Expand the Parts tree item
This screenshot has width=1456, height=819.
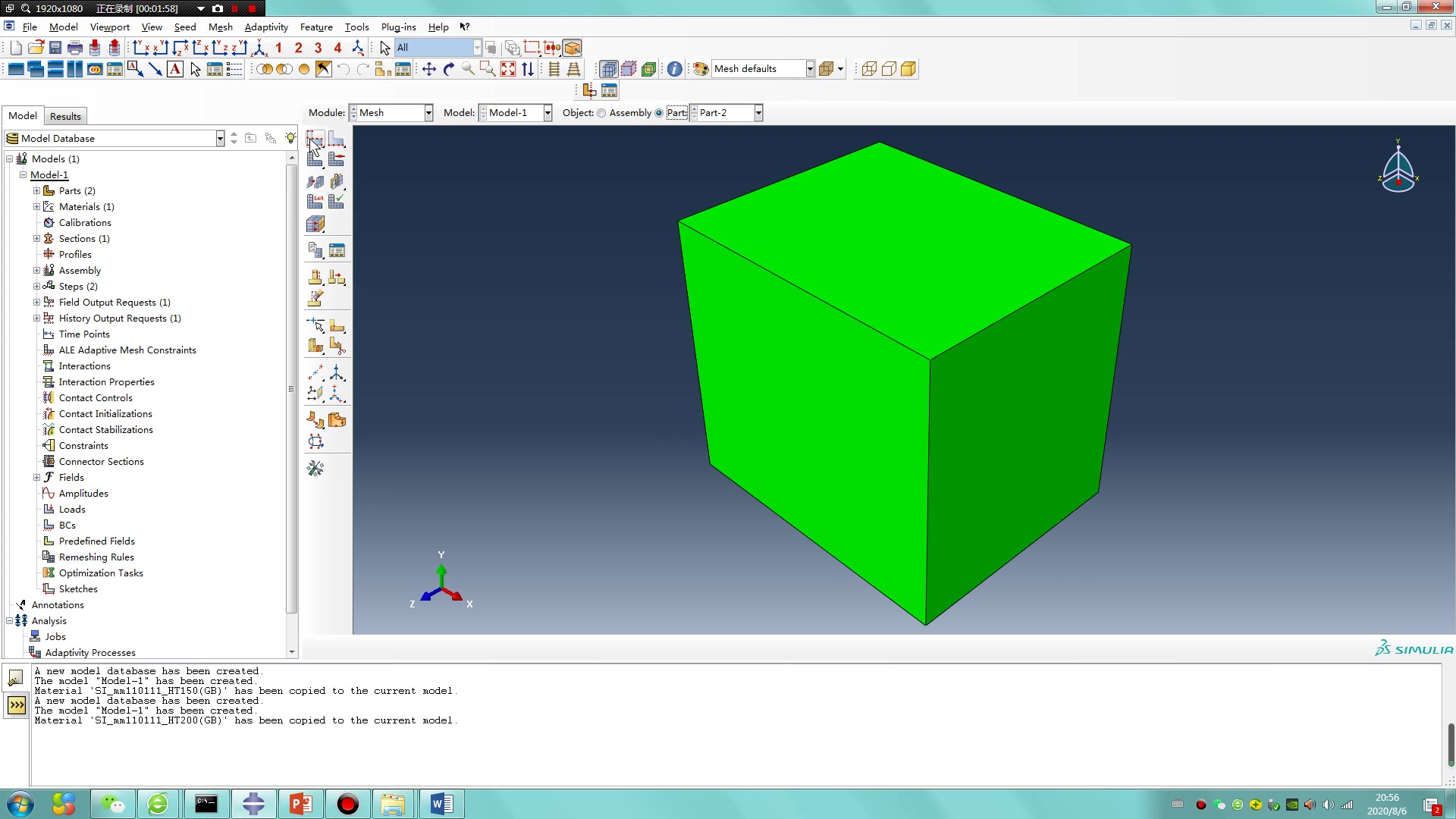click(x=37, y=190)
